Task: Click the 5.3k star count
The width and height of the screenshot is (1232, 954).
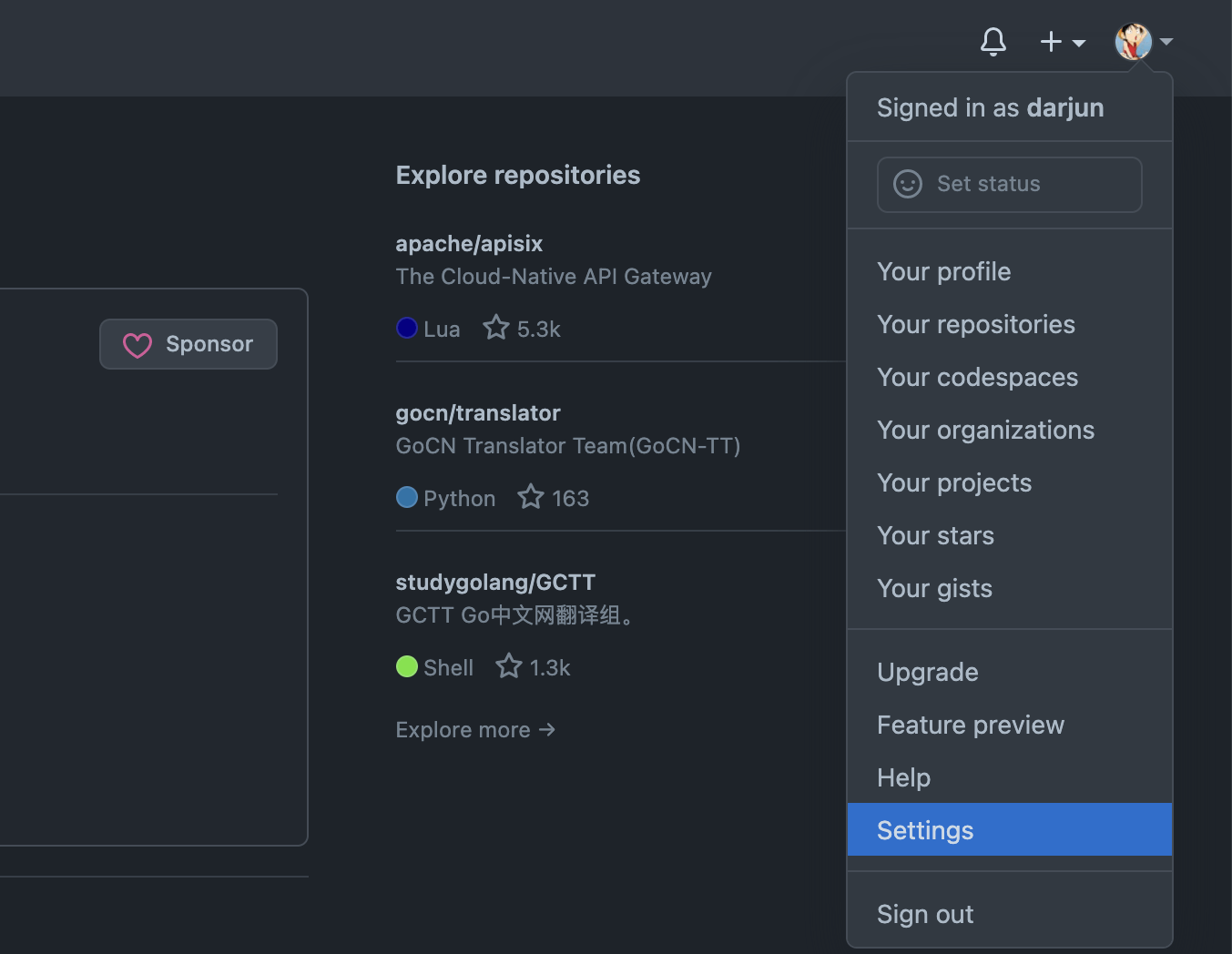Action: (539, 330)
